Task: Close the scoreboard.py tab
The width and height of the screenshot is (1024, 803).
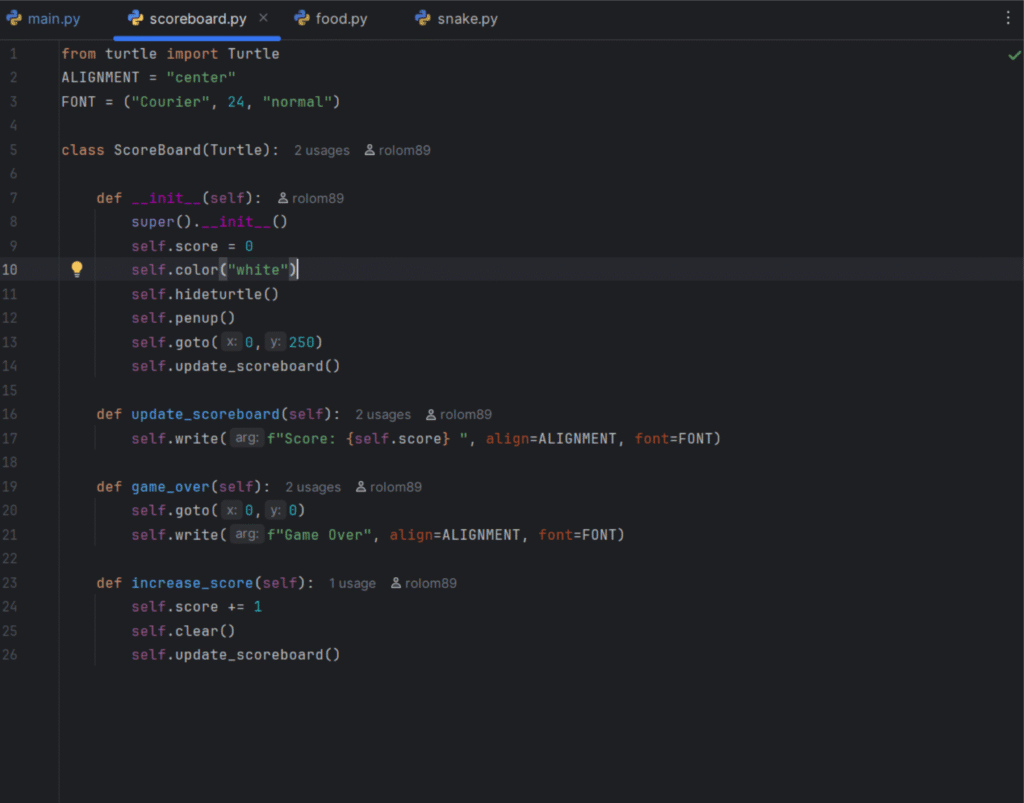Action: [x=263, y=18]
